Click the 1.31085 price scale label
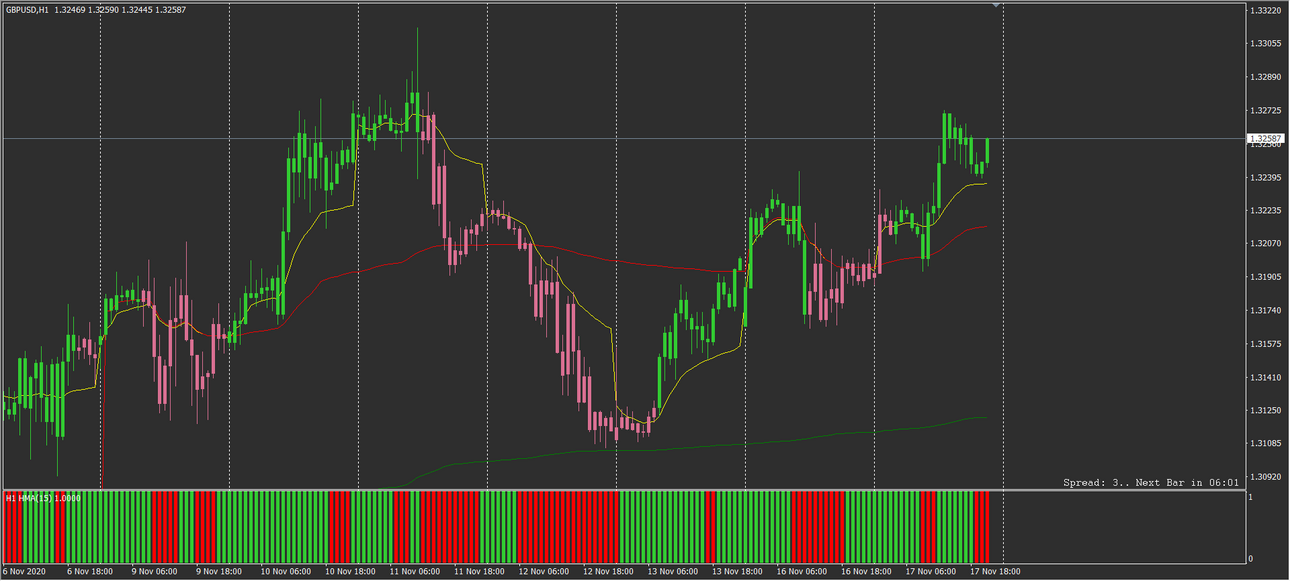 click(1265, 443)
